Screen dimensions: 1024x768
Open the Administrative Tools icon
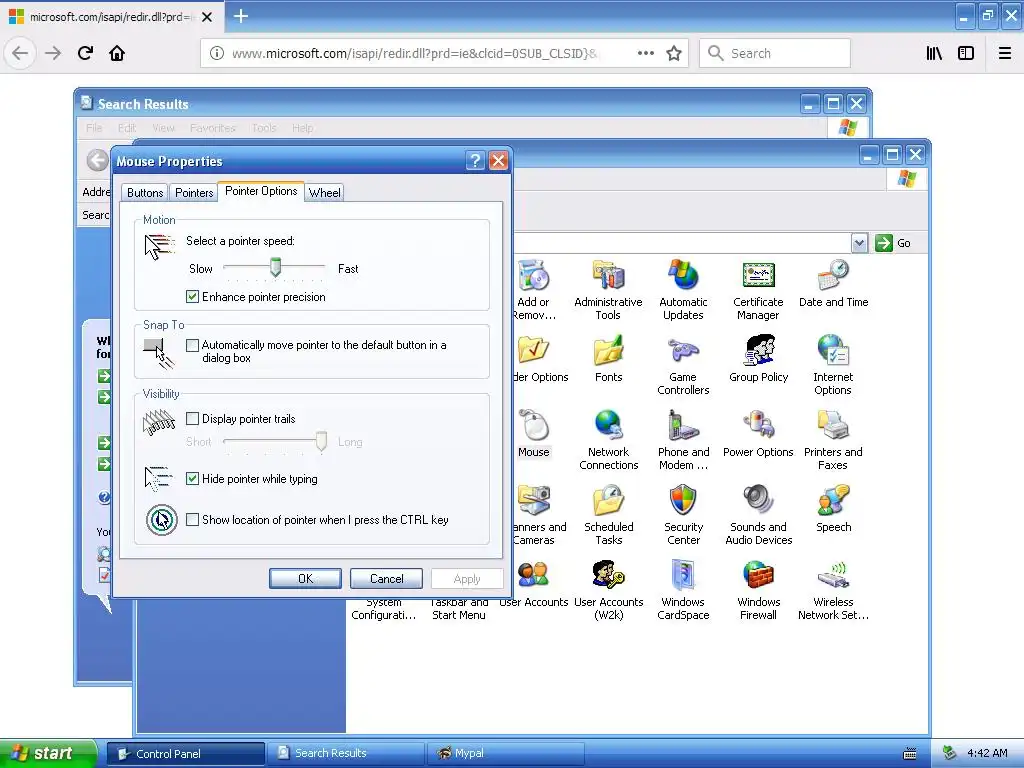(608, 289)
